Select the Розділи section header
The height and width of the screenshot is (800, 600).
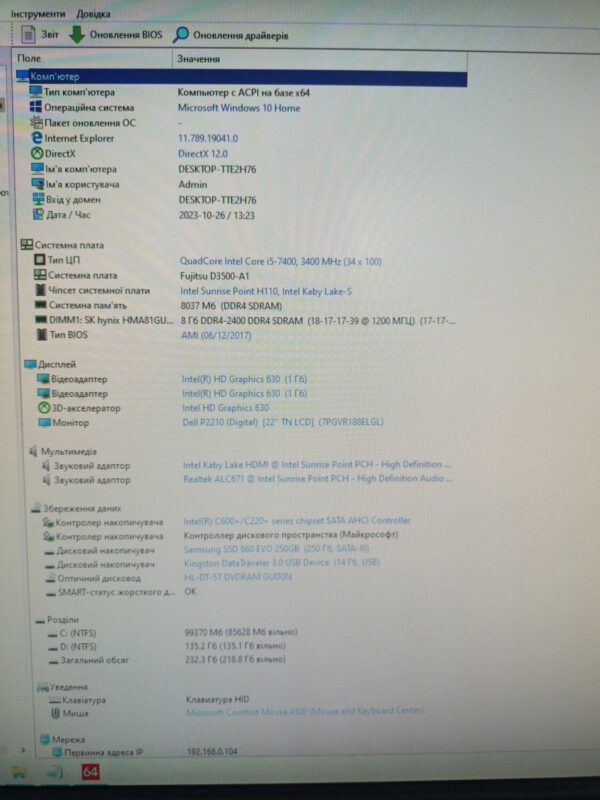(57, 620)
